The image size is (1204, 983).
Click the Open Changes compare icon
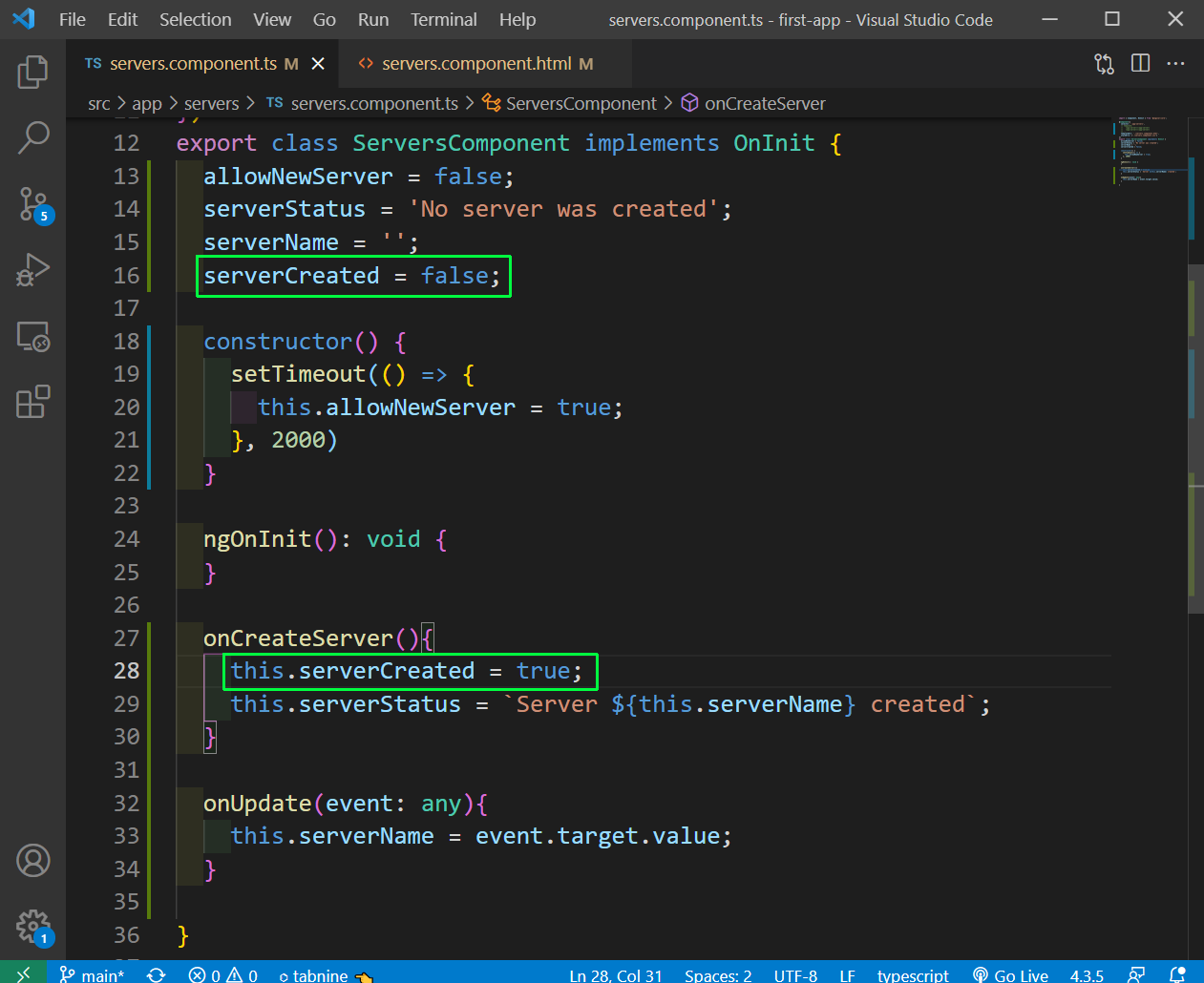pos(1104,64)
